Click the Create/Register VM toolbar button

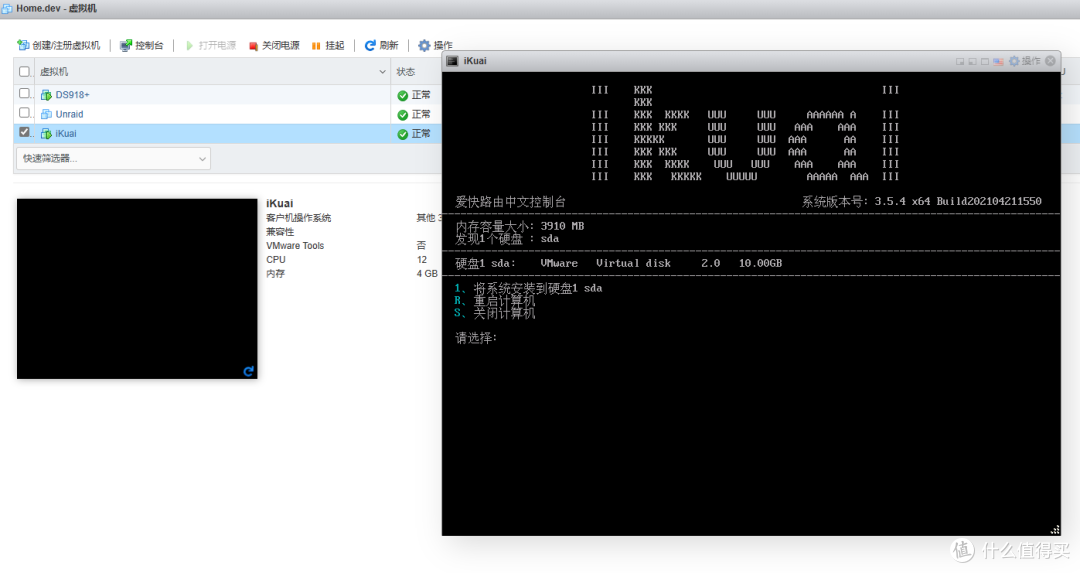[59, 46]
